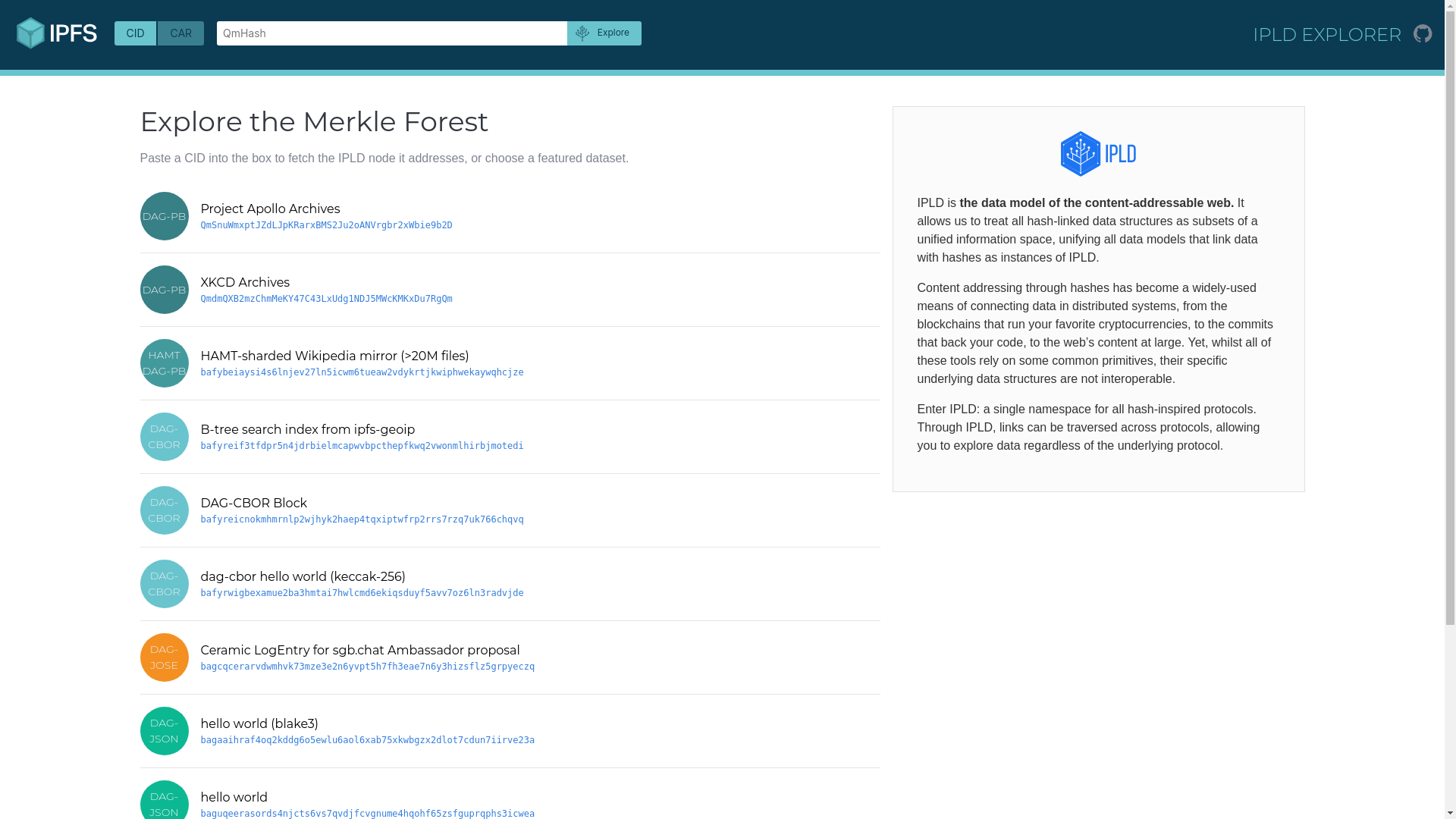Click CID starting with baguqeerasords4njcts
Viewport: 1456px width, 819px height.
click(x=367, y=814)
